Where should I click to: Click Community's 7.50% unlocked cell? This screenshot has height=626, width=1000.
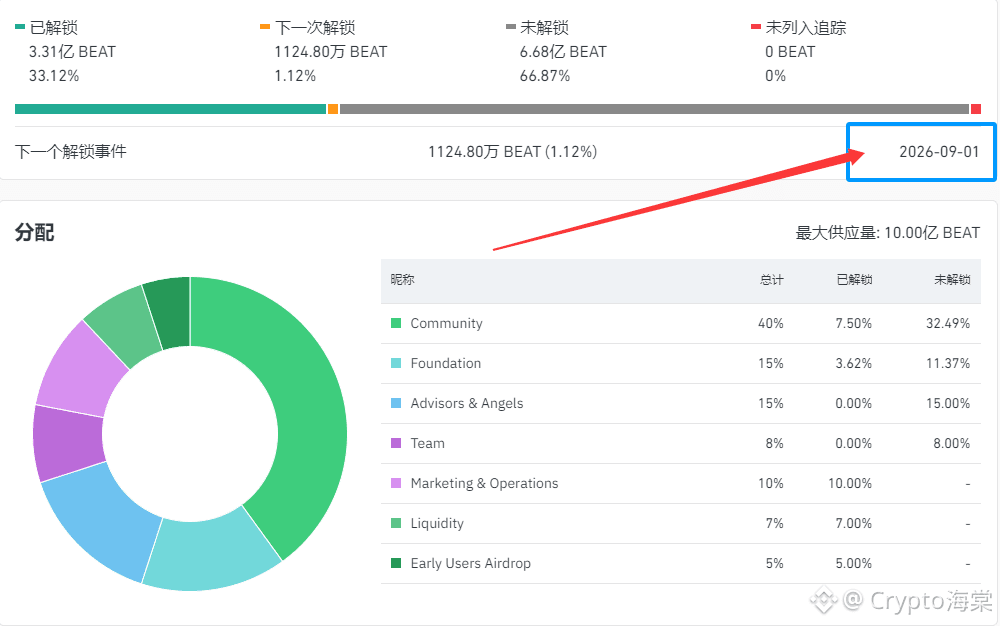[x=853, y=323]
